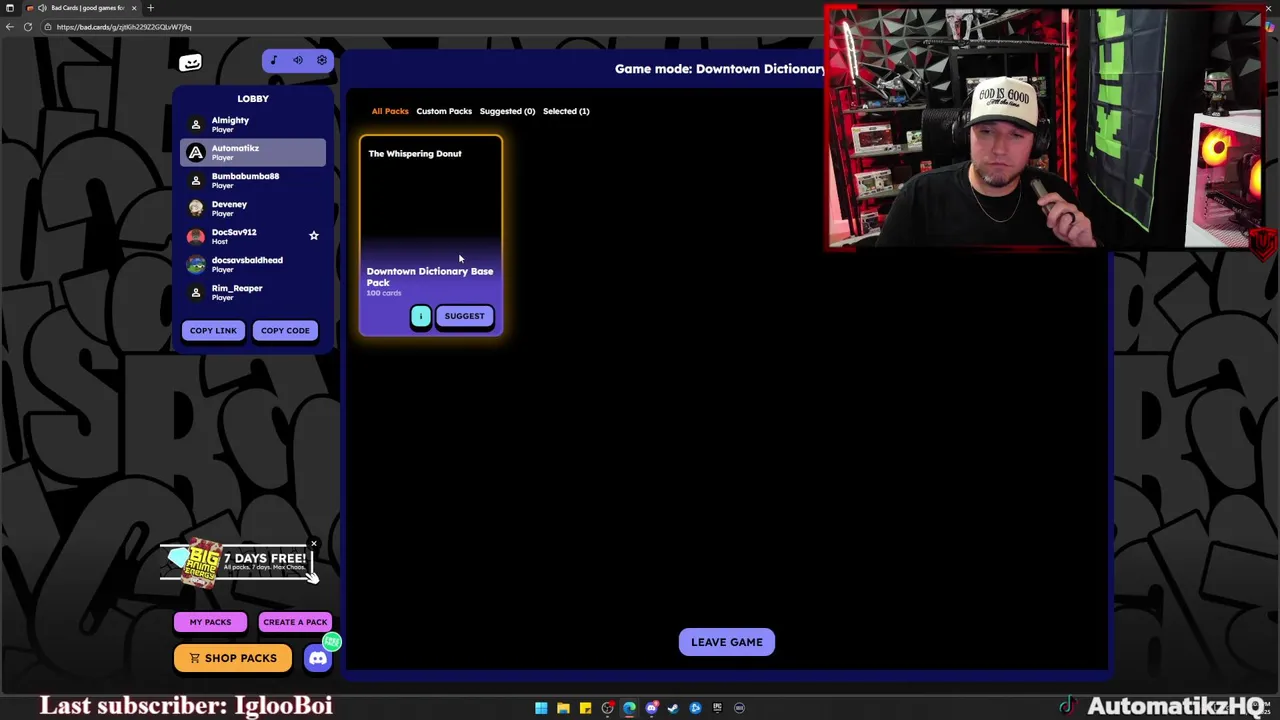Open the Discord icon button
This screenshot has height=720, width=1280.
tap(318, 658)
